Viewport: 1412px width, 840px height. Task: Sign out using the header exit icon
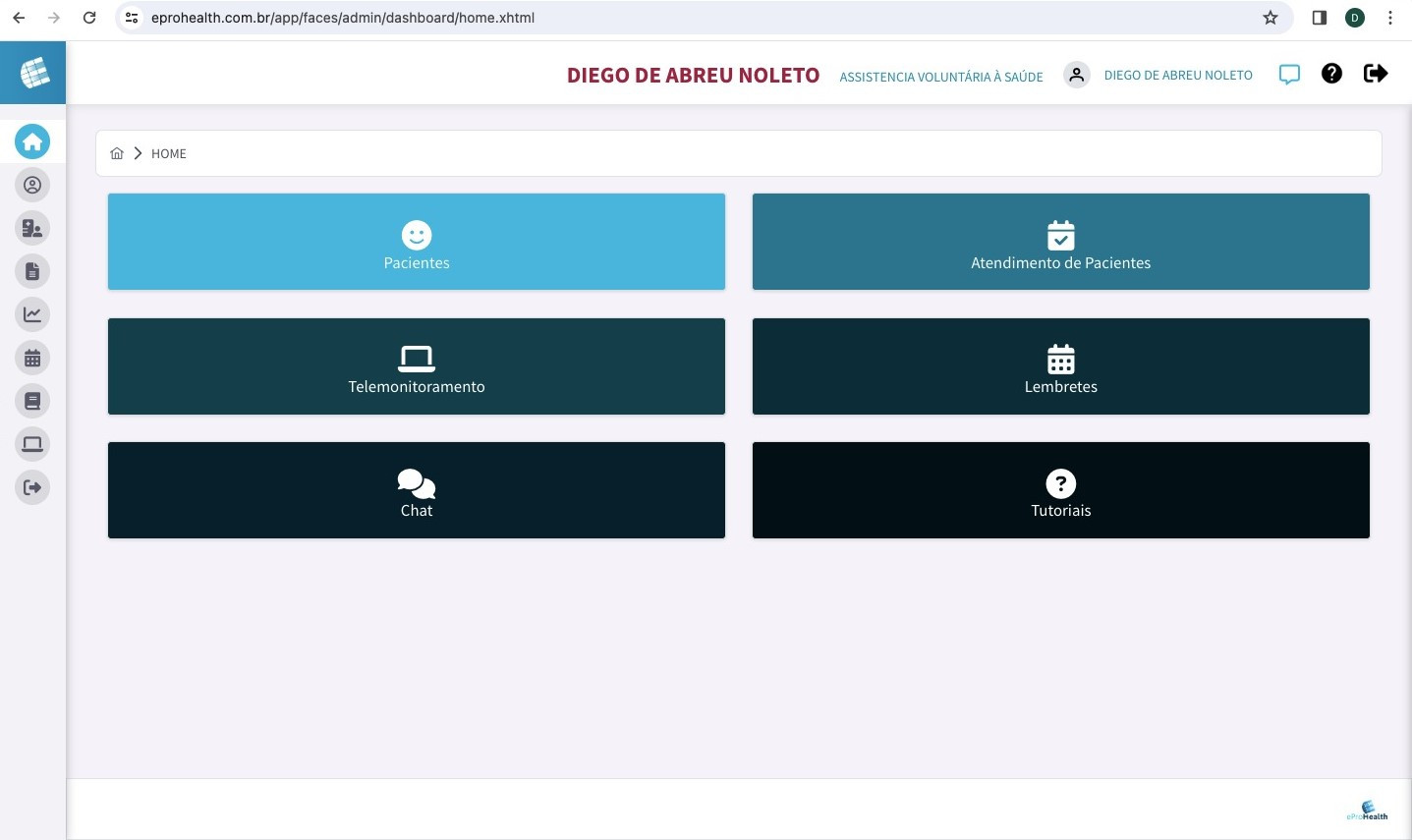coord(1376,74)
